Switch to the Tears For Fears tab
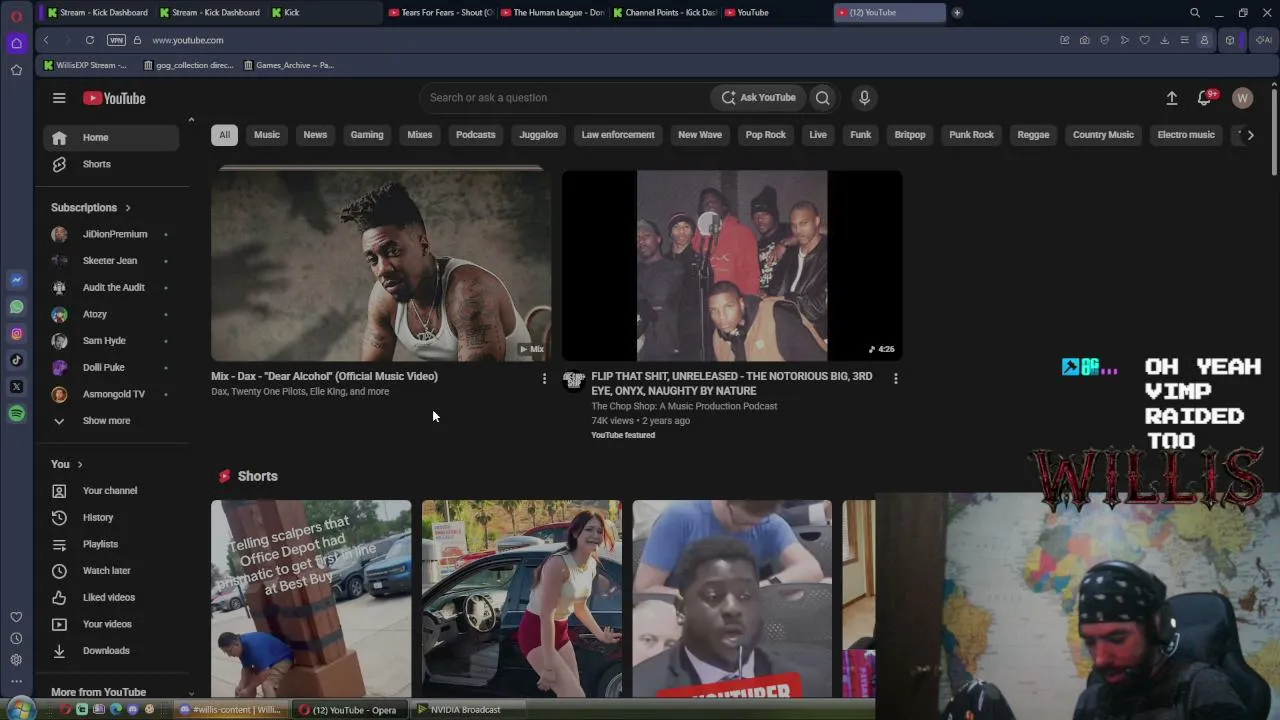The height and width of the screenshot is (720, 1280). coord(441,13)
